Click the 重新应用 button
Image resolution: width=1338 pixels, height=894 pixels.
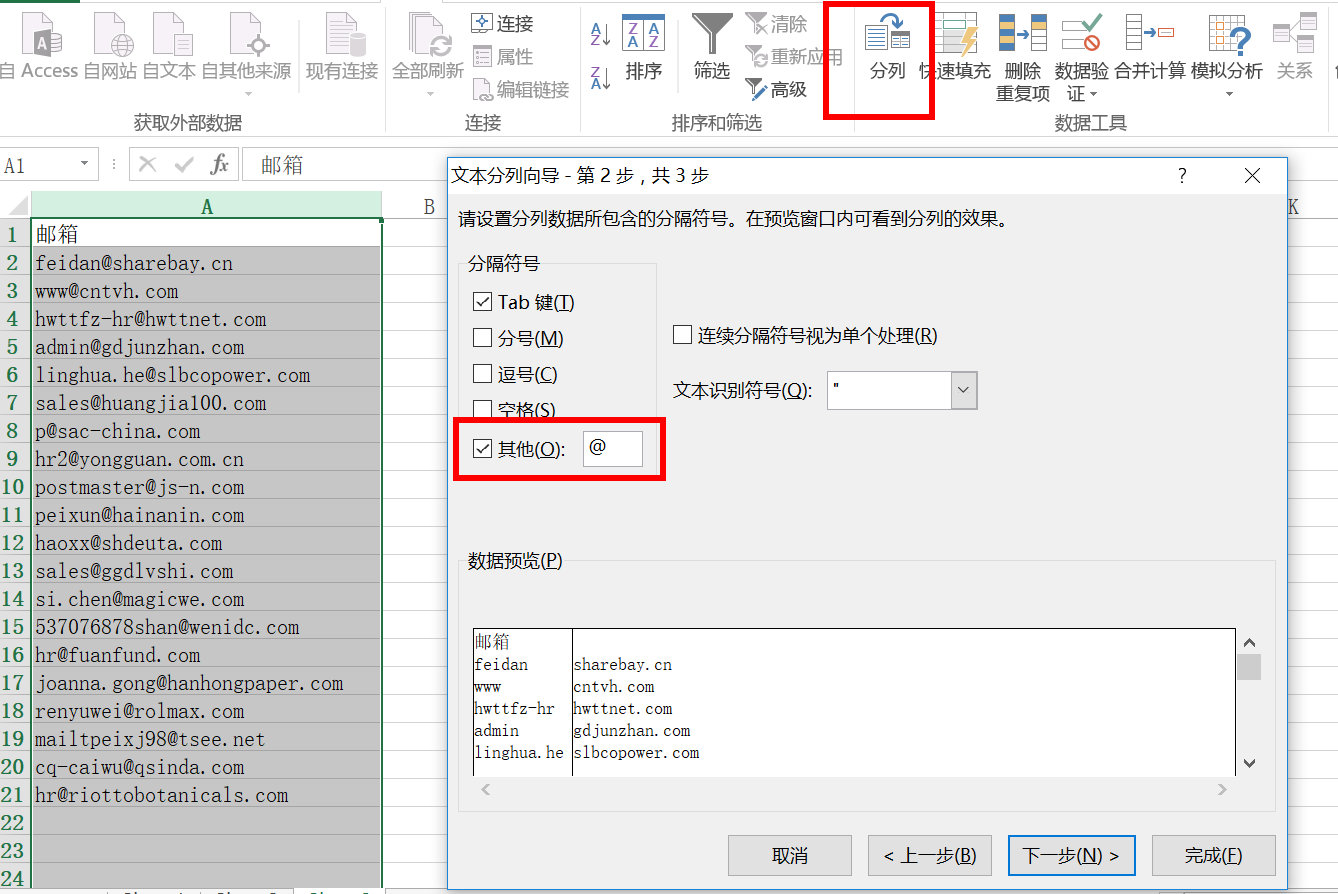[794, 57]
